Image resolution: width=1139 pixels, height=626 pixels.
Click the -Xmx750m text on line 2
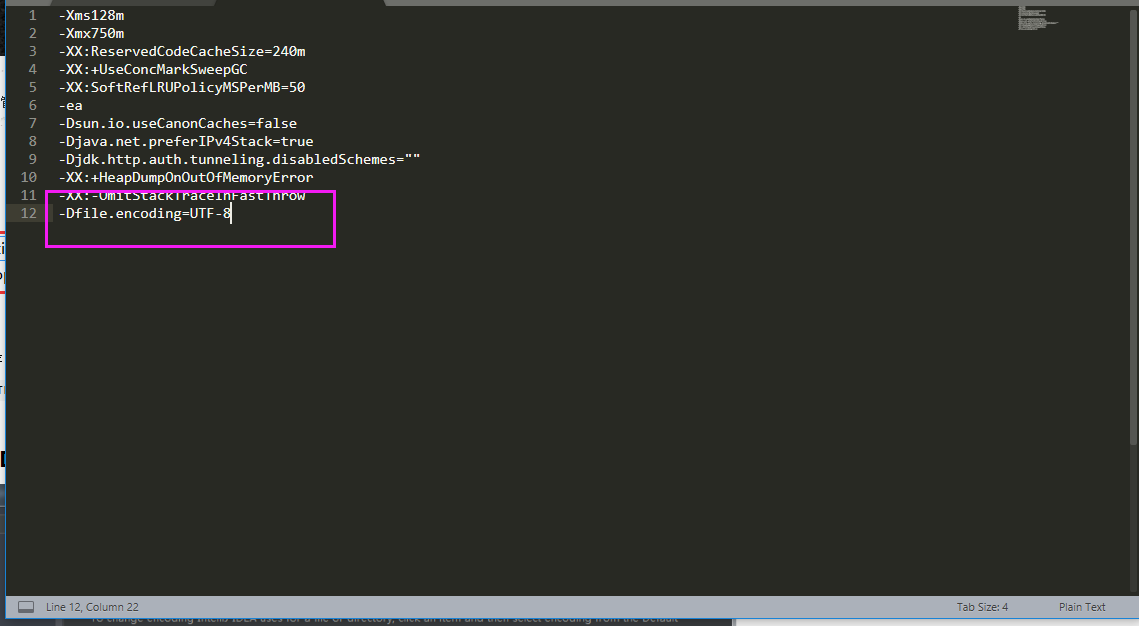pyautogui.click(x=92, y=33)
